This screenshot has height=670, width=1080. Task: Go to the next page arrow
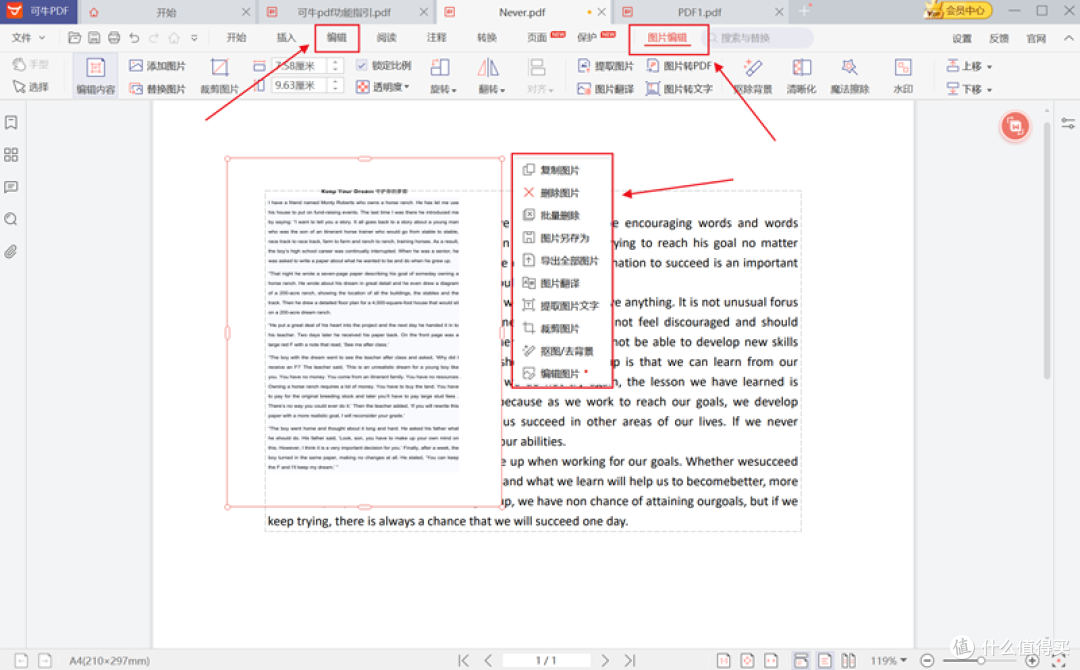pos(605,660)
